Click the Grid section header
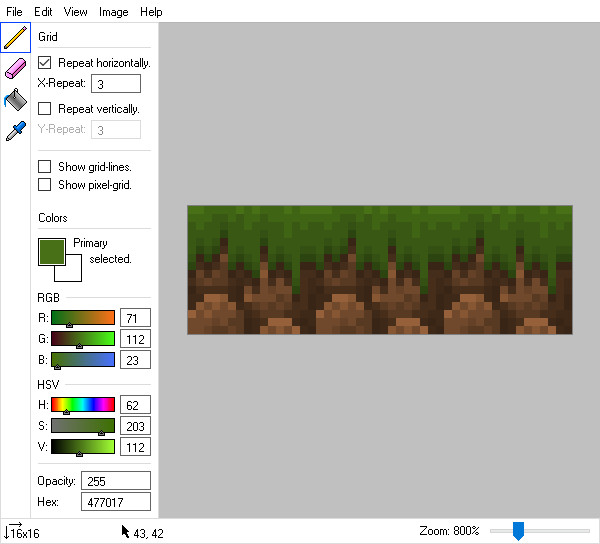600x544 pixels. (48, 37)
